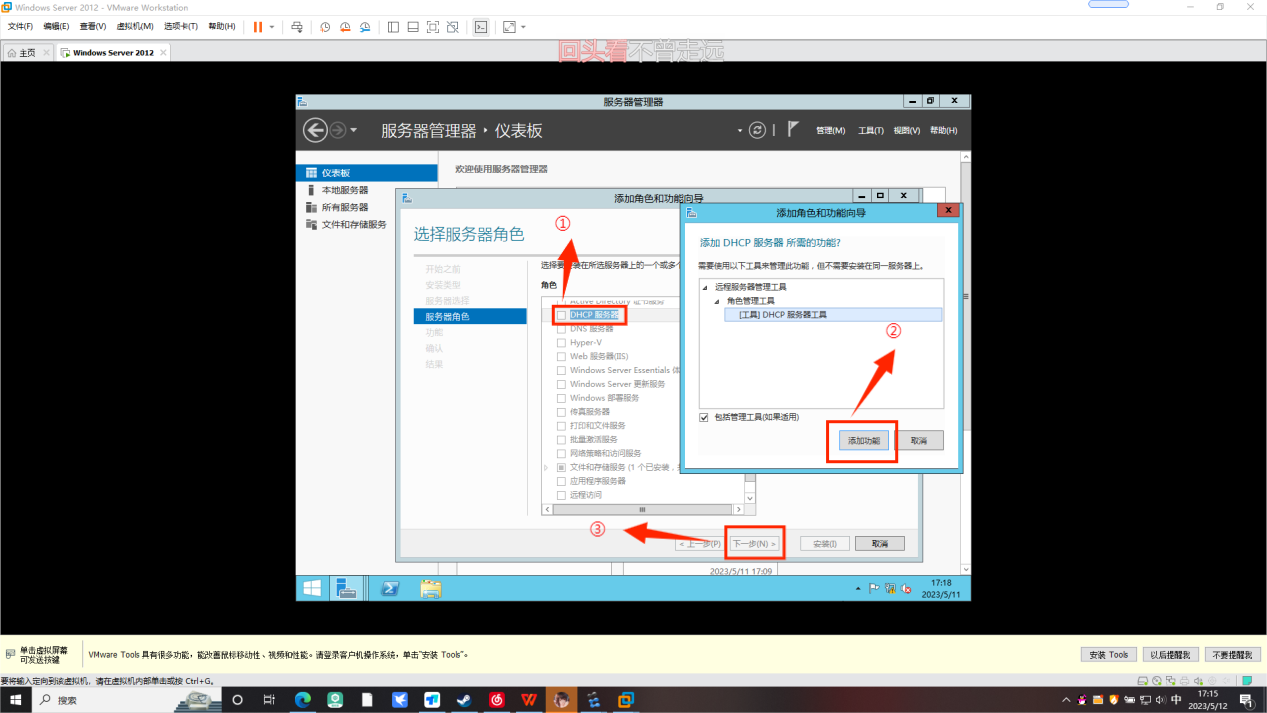Show hidden icons in the host system tray

(x=1066, y=700)
